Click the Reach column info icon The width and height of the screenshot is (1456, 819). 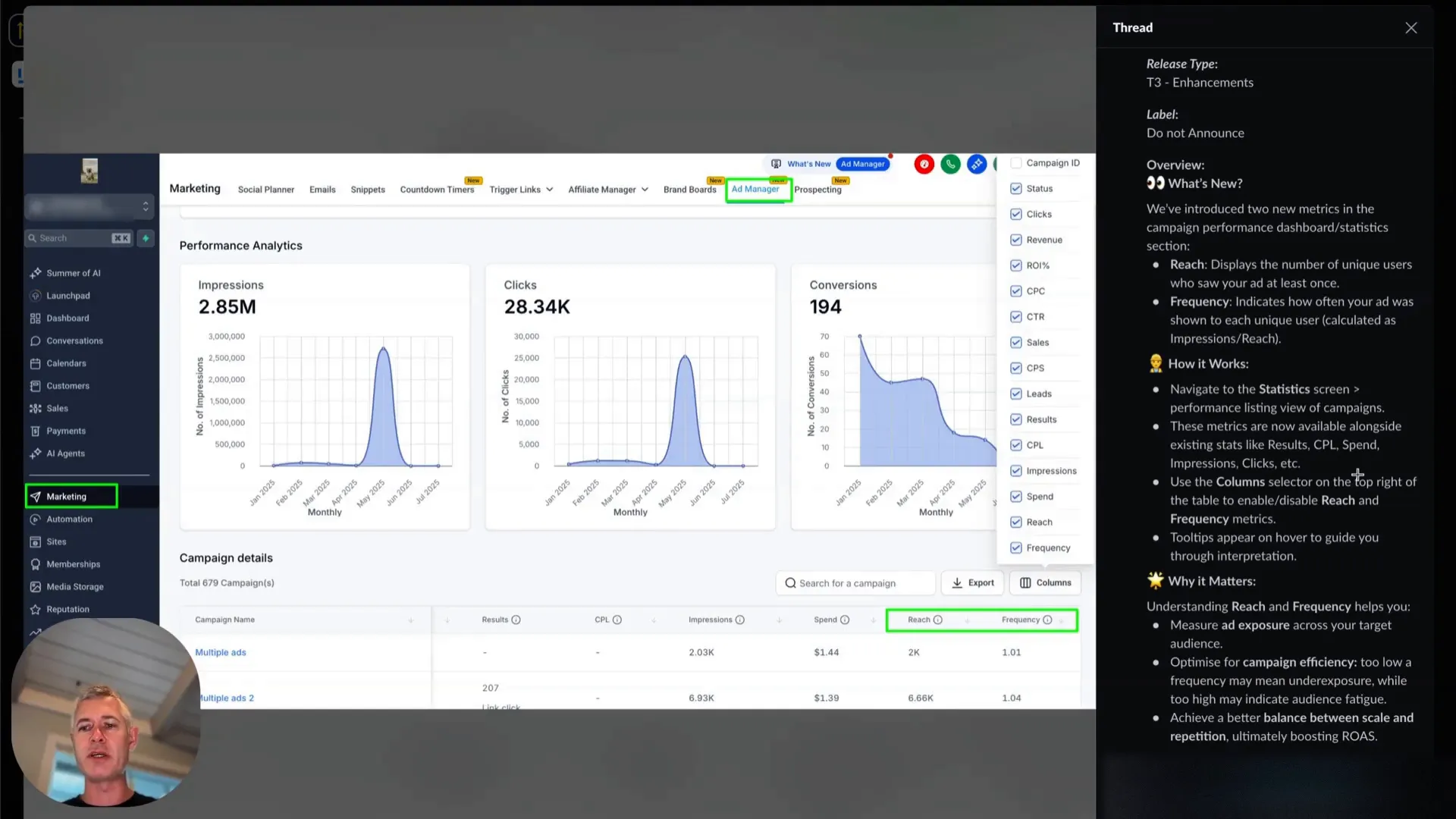click(937, 620)
